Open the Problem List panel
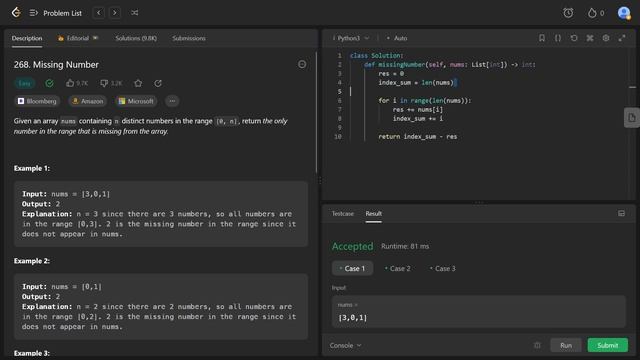640x360 pixels. [x=56, y=13]
